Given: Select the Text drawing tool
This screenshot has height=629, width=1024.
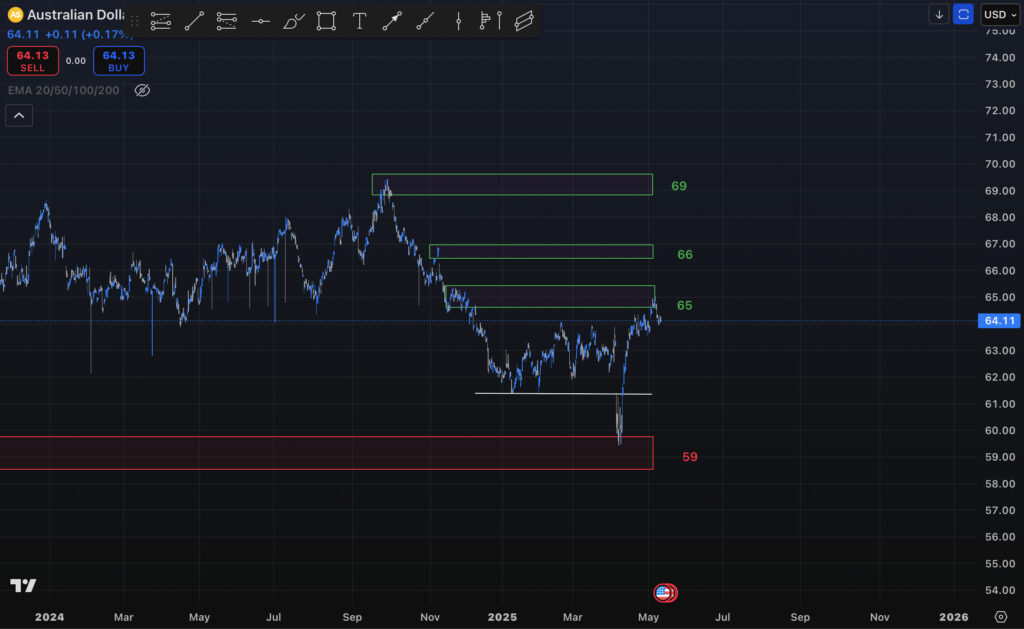Looking at the screenshot, I should 359,21.
